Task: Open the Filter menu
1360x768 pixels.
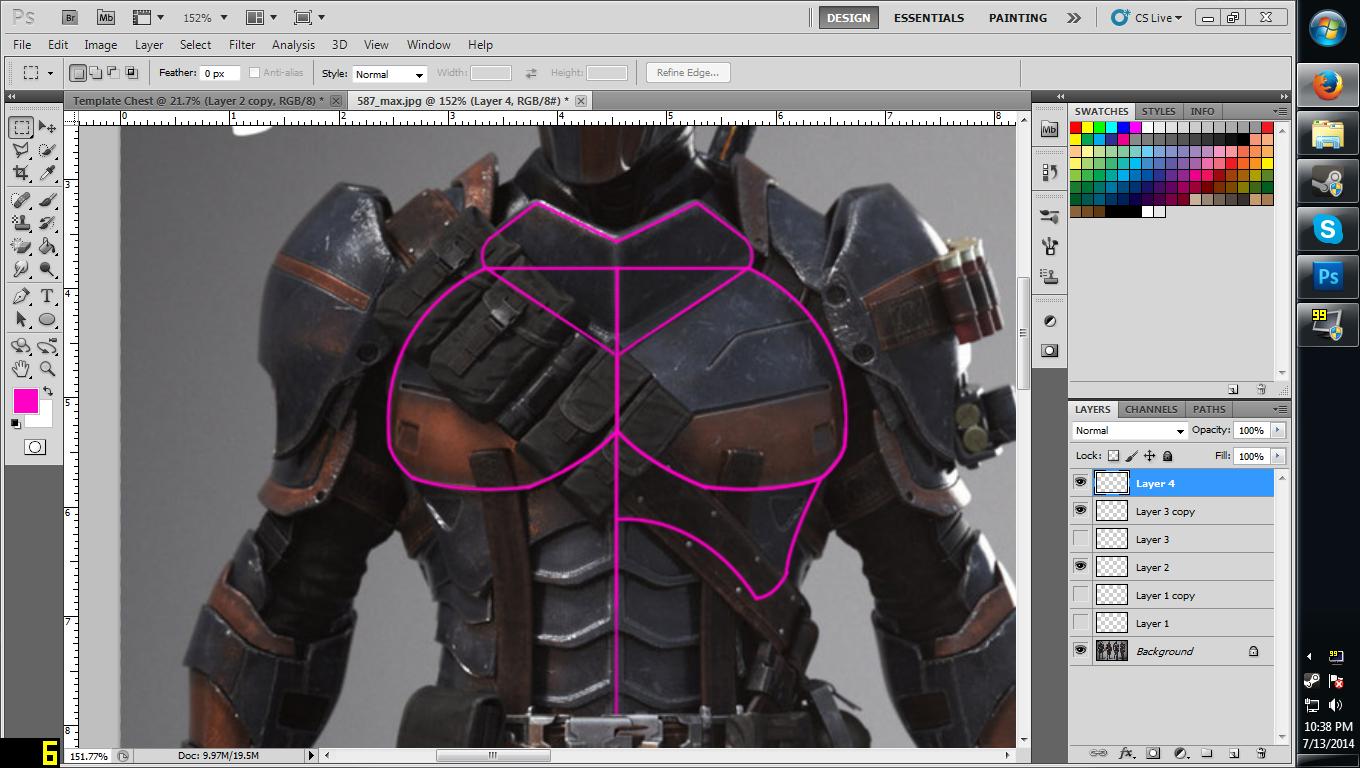Action: [242, 45]
